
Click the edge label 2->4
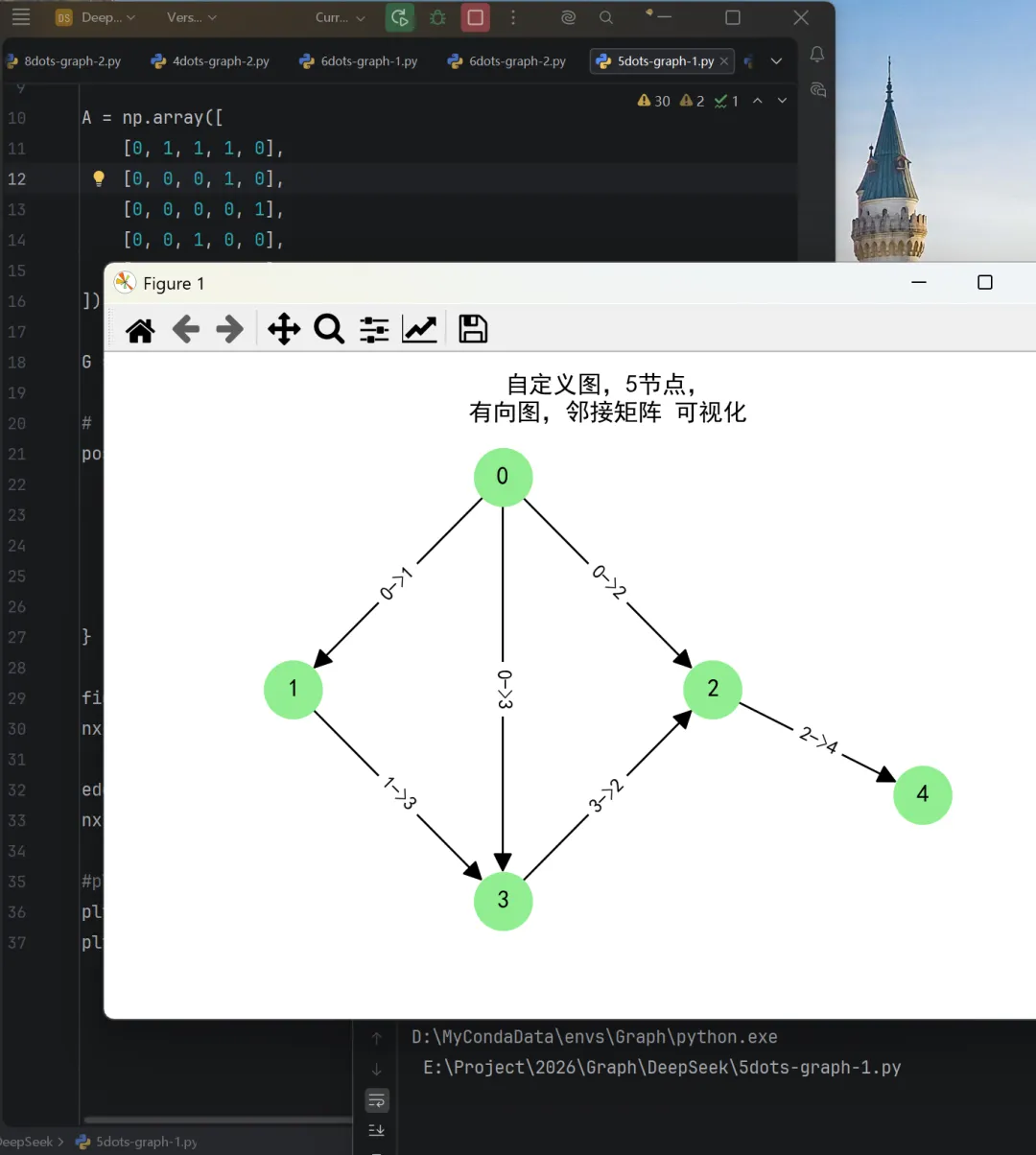pos(818,741)
